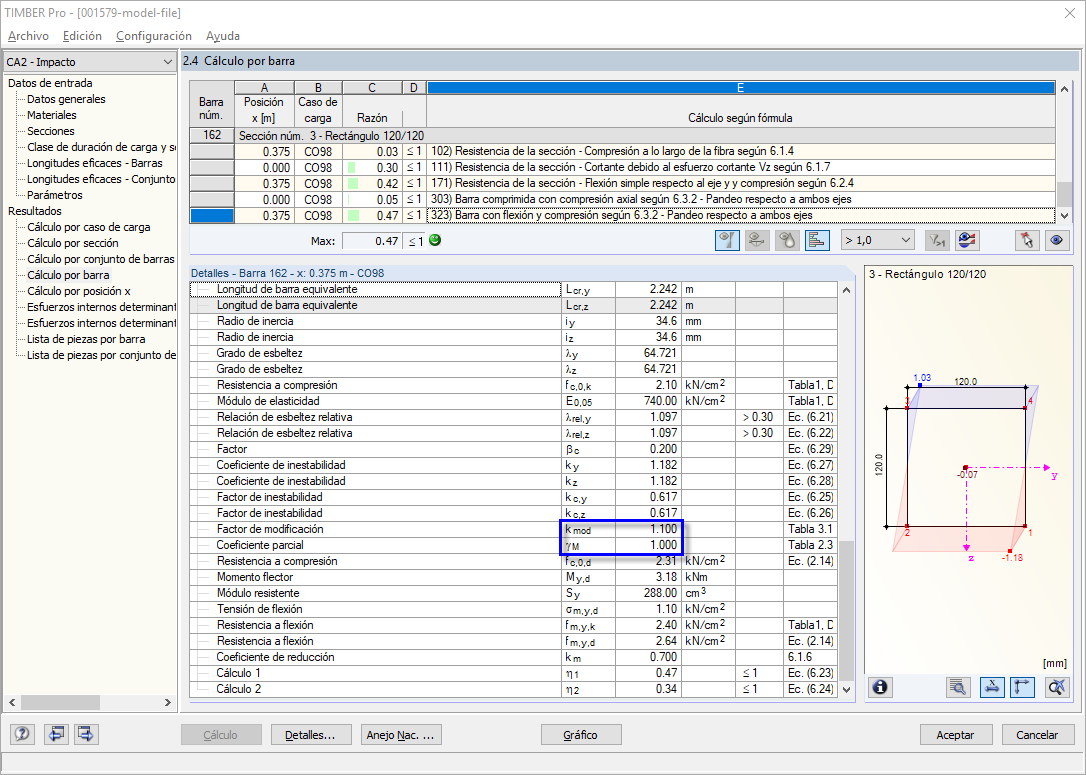
Task: Click the navigation tree horizontal scrollbar
Action: (x=90, y=702)
